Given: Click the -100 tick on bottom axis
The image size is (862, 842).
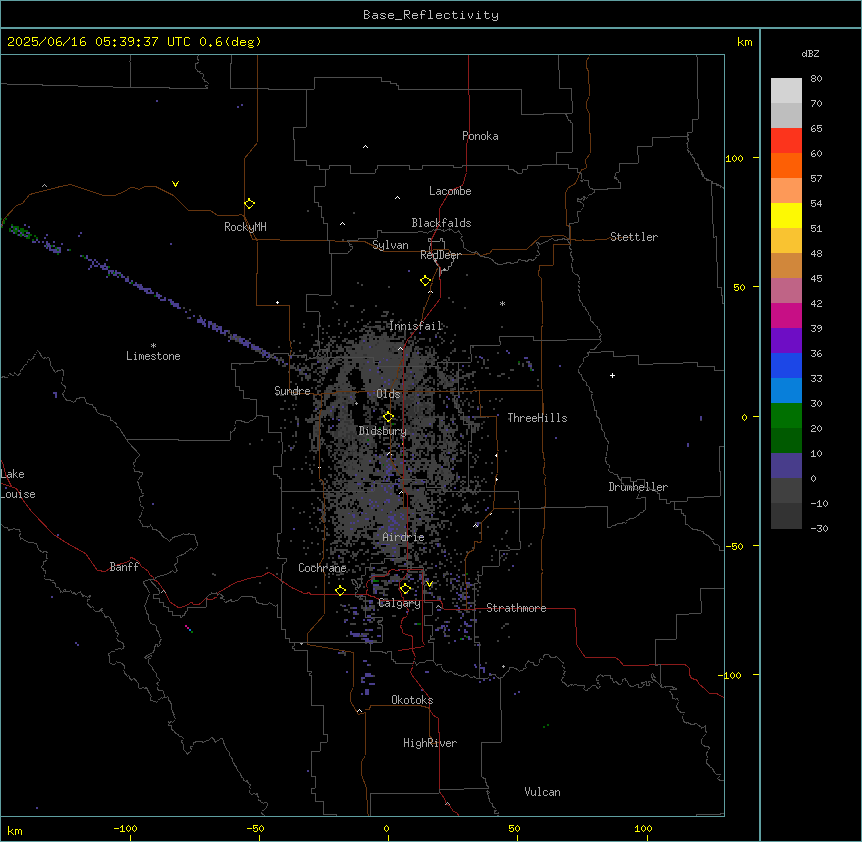Looking at the screenshot, I should 125,828.
